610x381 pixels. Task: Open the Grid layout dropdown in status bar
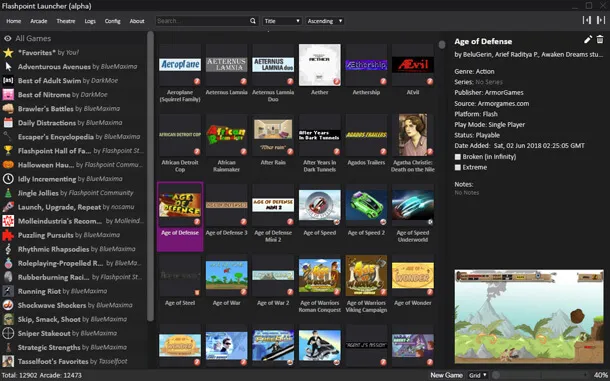click(478, 375)
